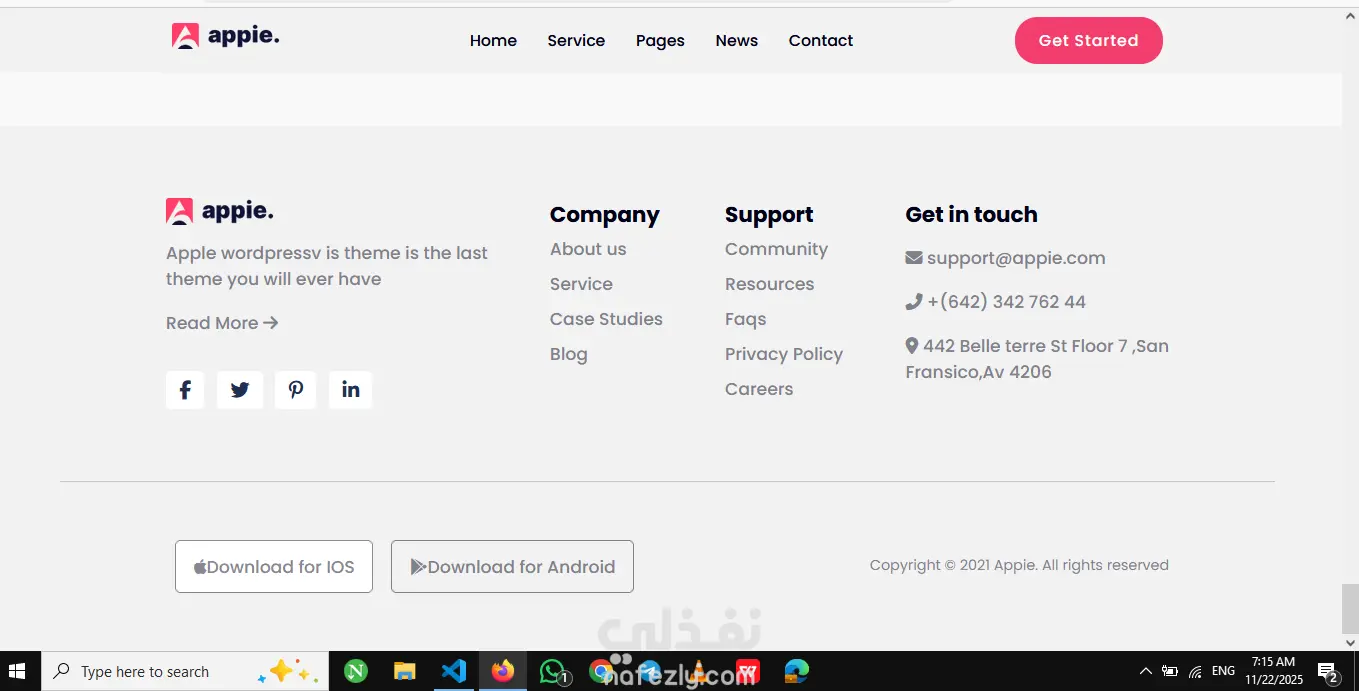Open Google Chrome from taskbar
Screen dimensions: 1359x691
601,671
